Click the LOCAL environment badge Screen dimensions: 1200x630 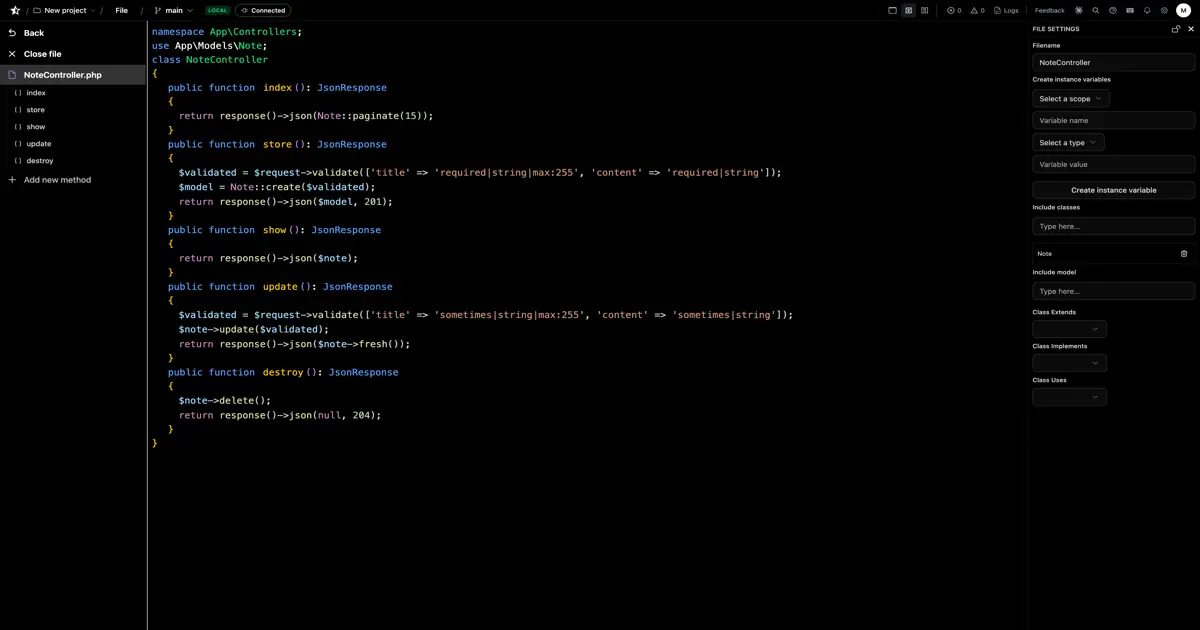pyautogui.click(x=217, y=10)
